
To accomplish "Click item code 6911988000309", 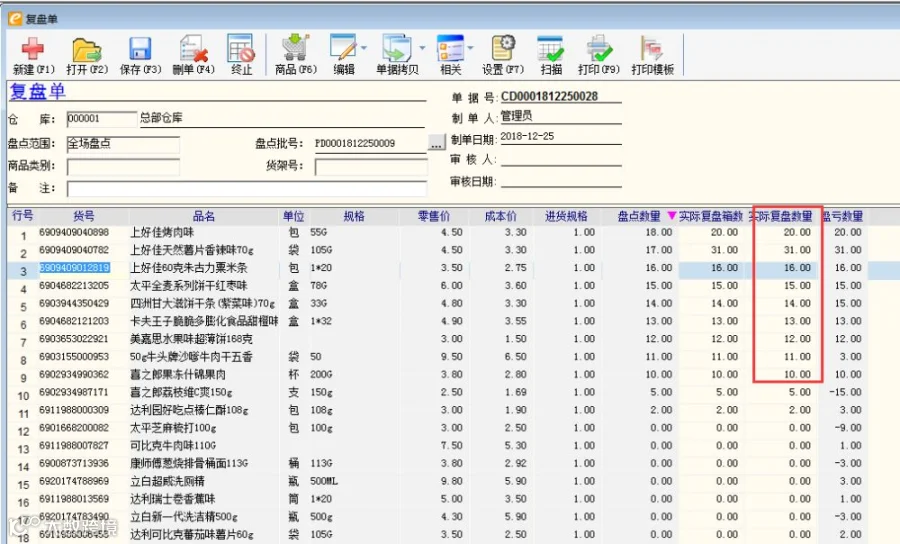I will tap(74, 410).
